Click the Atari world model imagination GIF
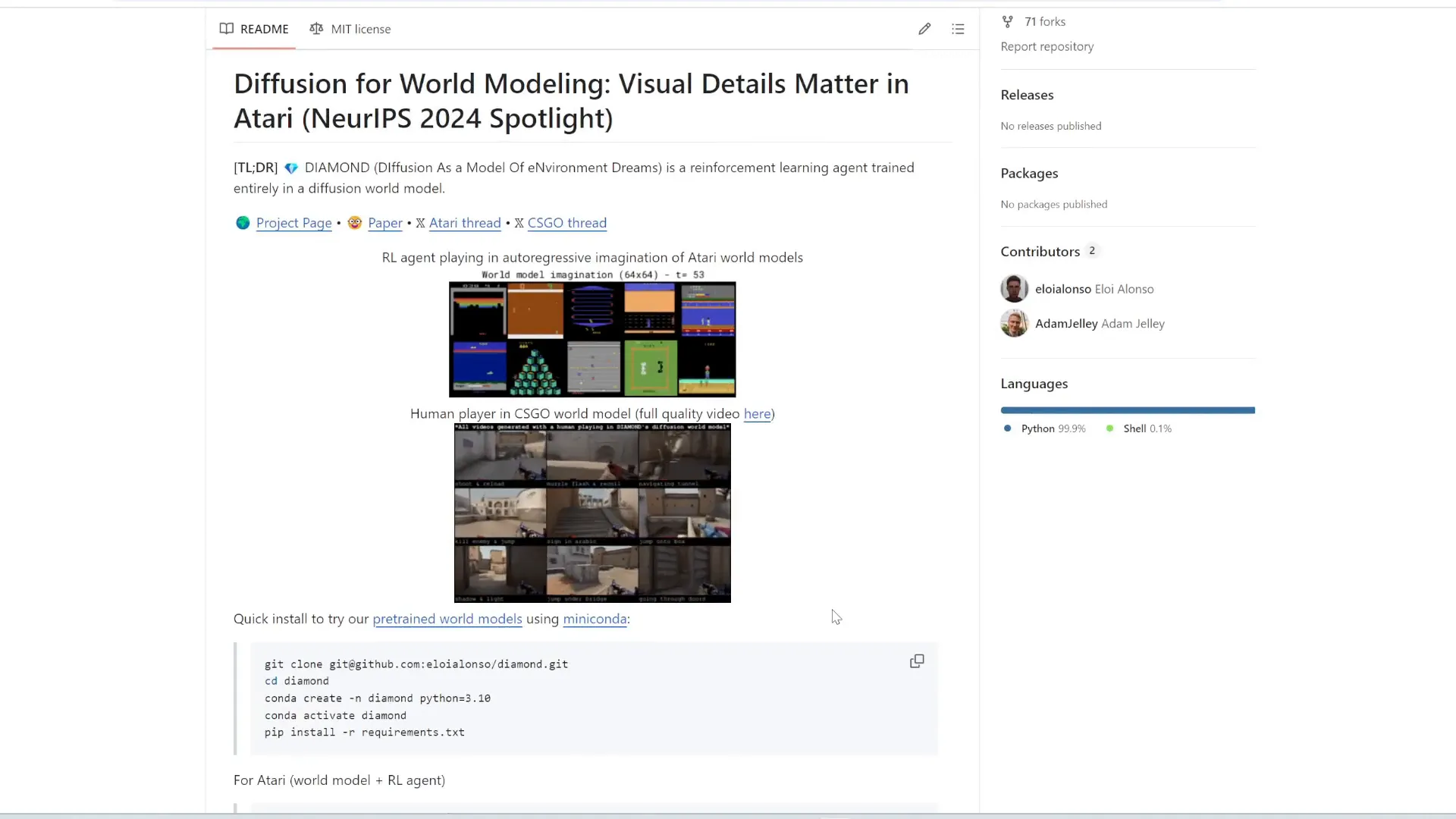 click(x=591, y=339)
